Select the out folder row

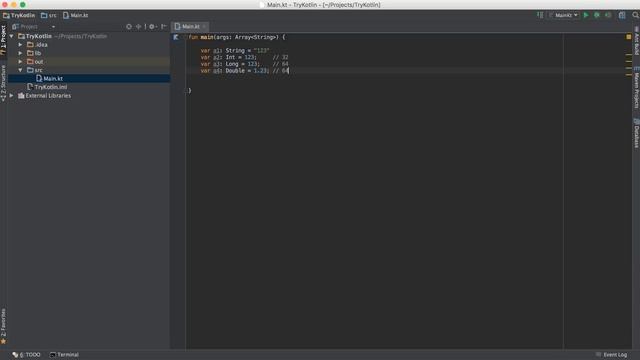click(89, 62)
